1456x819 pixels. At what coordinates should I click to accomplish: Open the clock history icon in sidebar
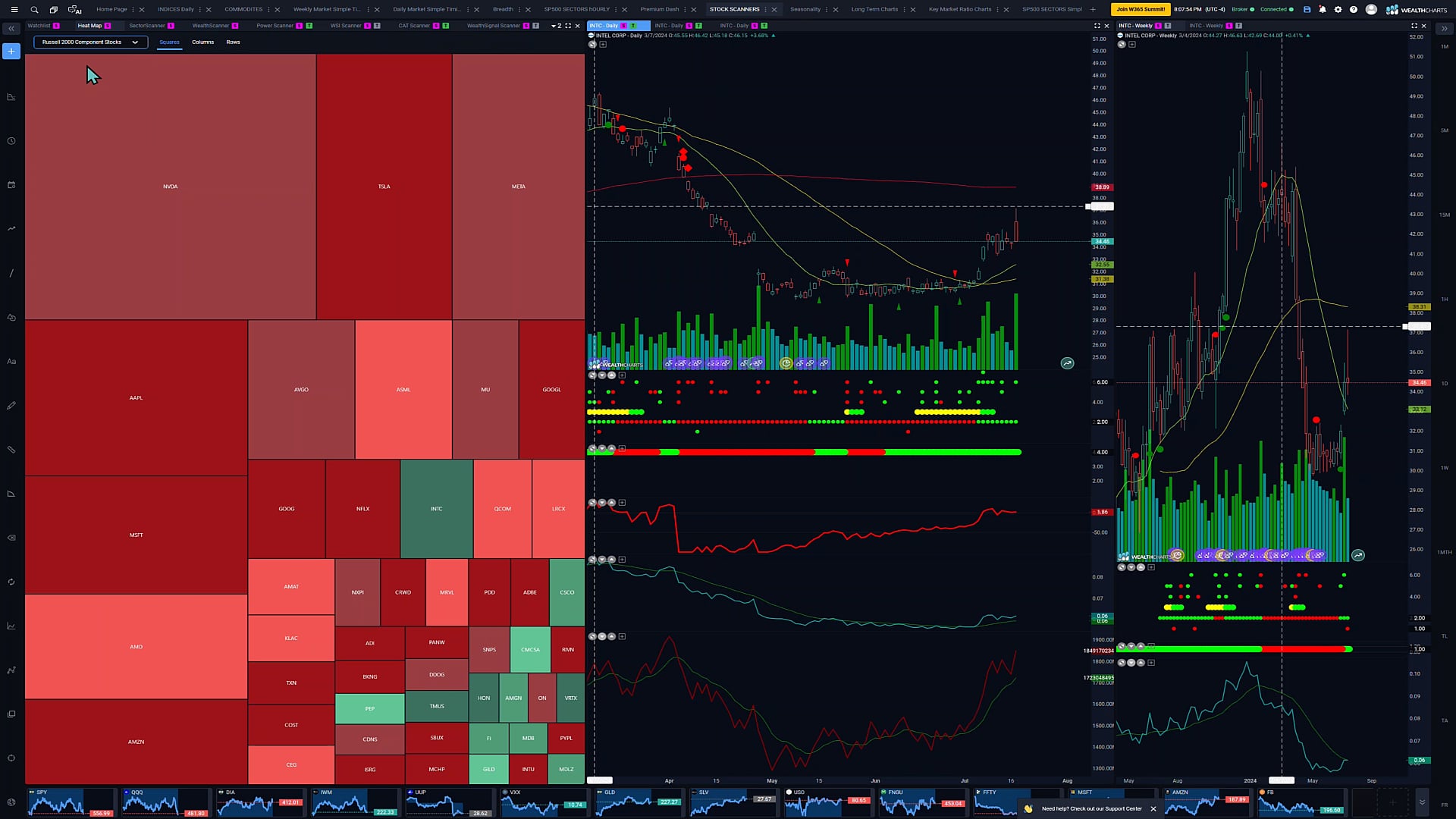coord(11,141)
